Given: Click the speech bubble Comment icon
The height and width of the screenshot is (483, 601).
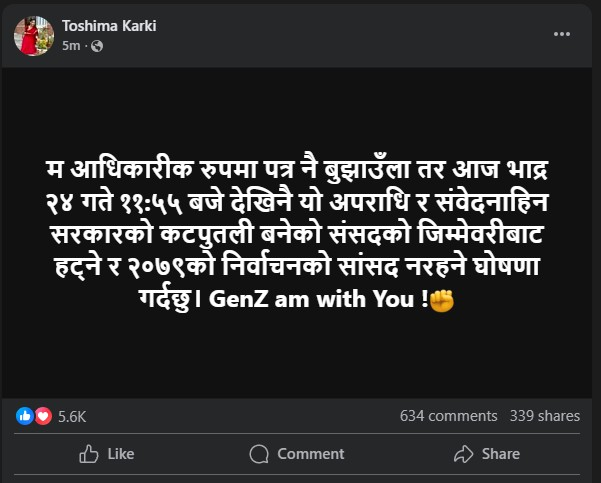Looking at the screenshot, I should tap(258, 454).
